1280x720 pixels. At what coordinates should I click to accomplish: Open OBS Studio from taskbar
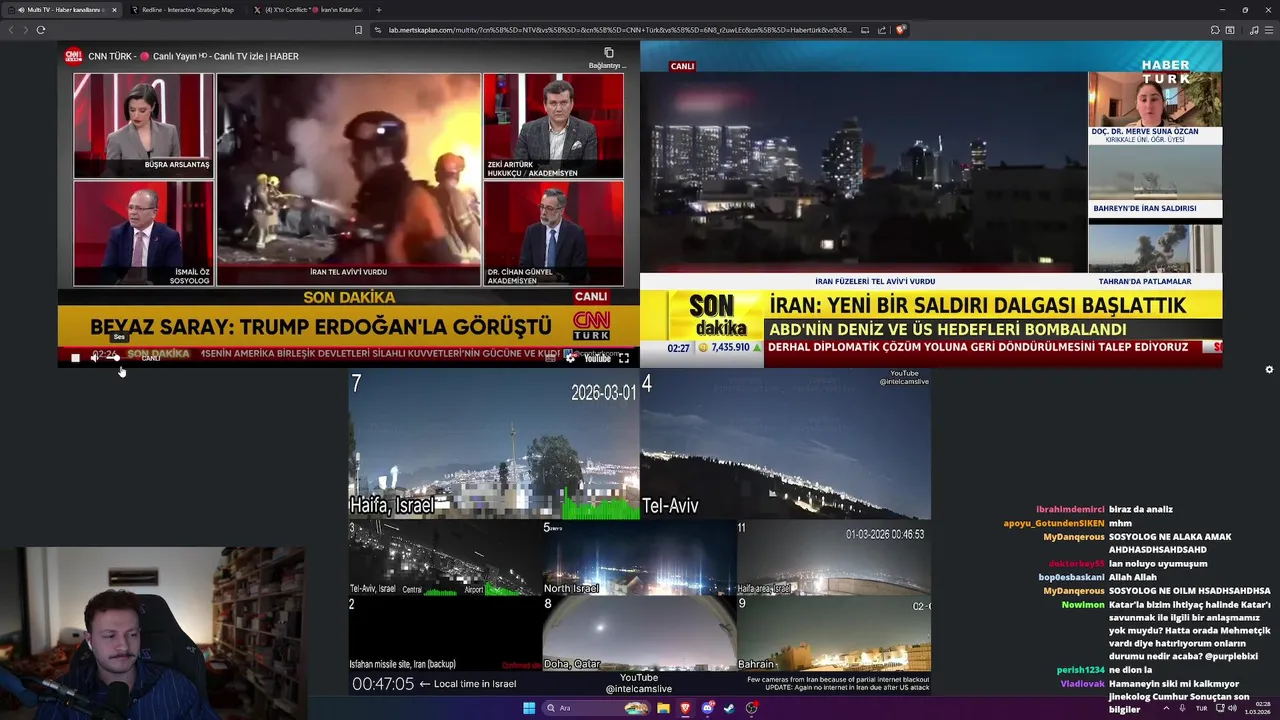751,708
